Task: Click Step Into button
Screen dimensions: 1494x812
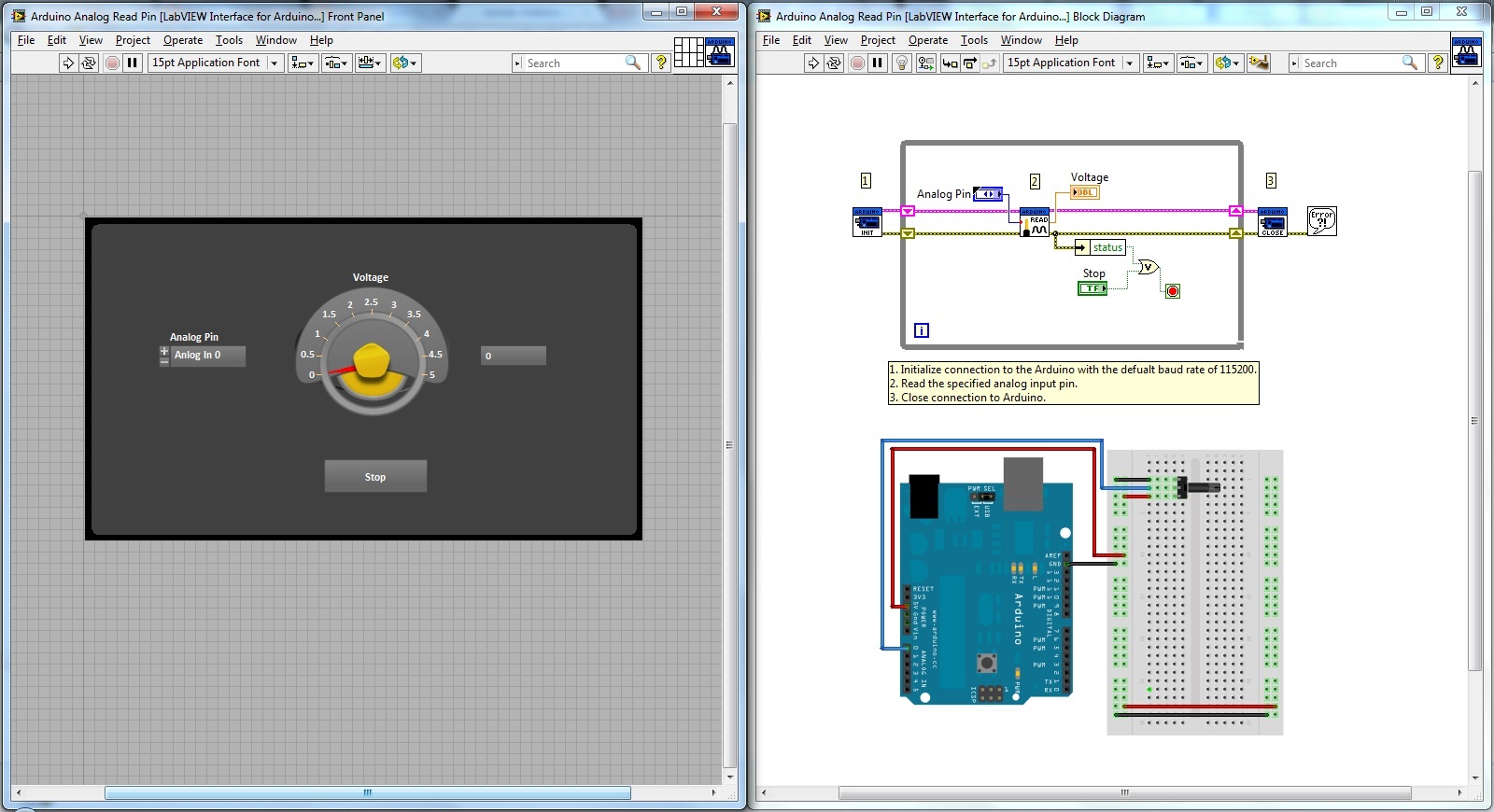Action: coord(950,63)
